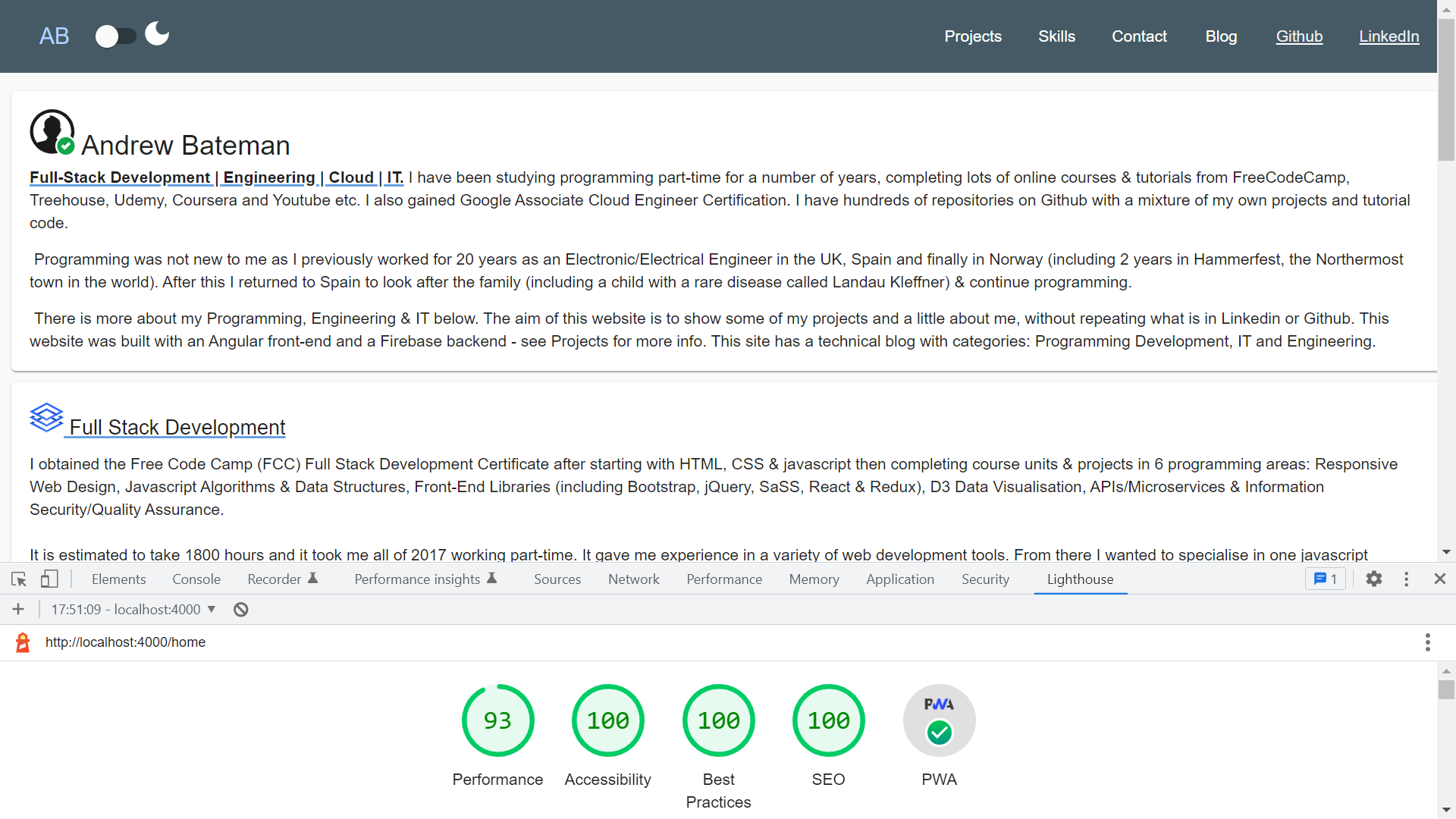This screenshot has height=819, width=1456.
Task: Open the Application panel tab
Action: coord(899,579)
